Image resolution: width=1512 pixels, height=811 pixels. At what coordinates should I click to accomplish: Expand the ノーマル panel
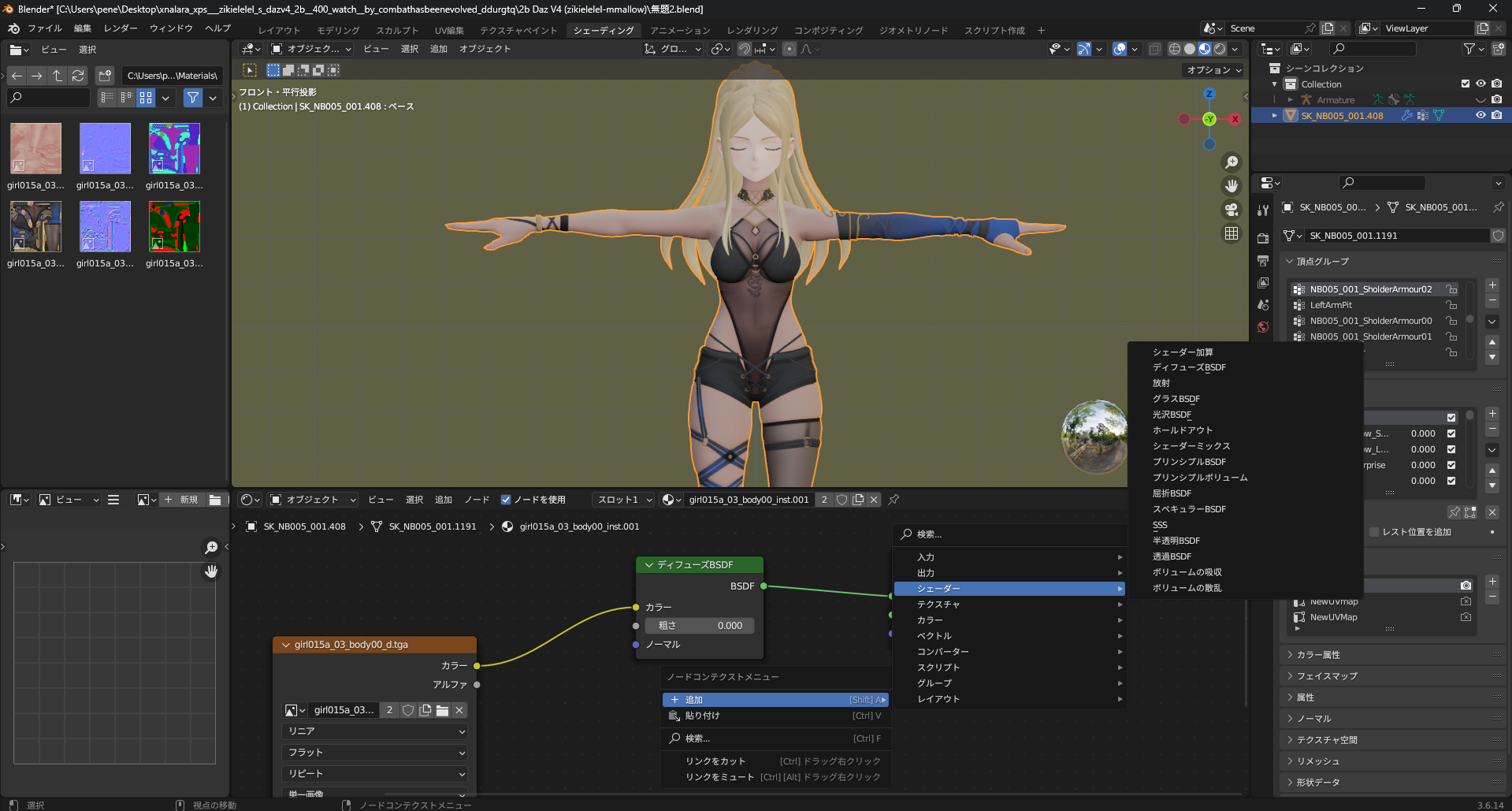[1290, 719]
